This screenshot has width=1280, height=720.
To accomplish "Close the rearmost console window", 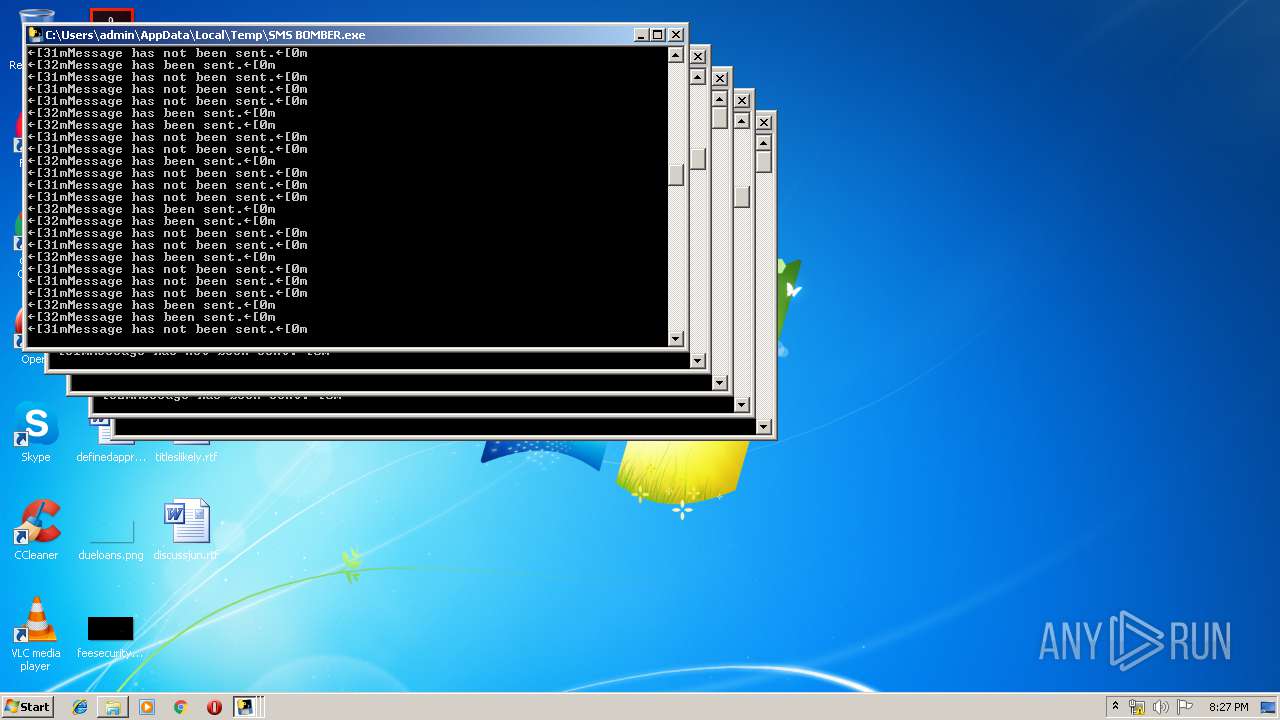I will (764, 122).
